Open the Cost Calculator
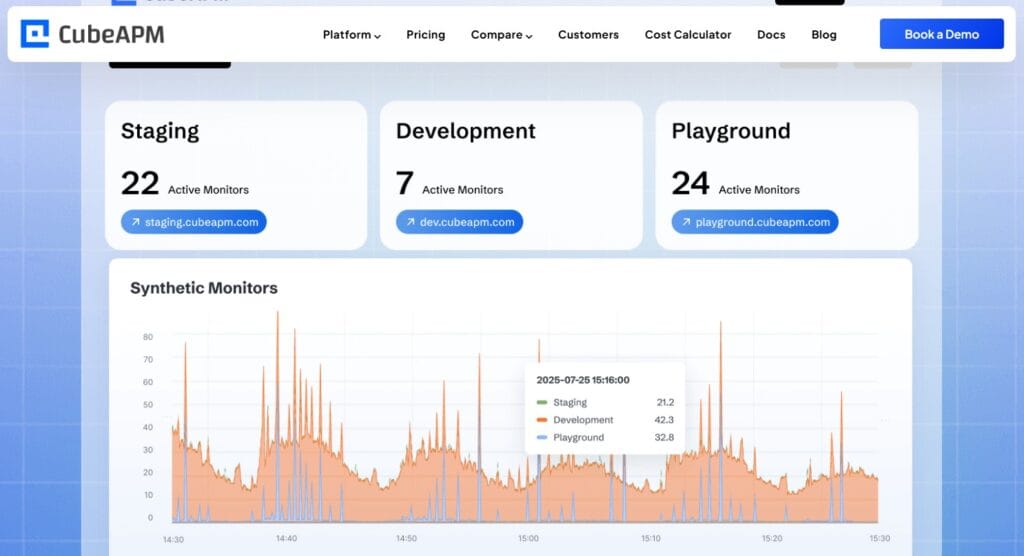 point(688,35)
